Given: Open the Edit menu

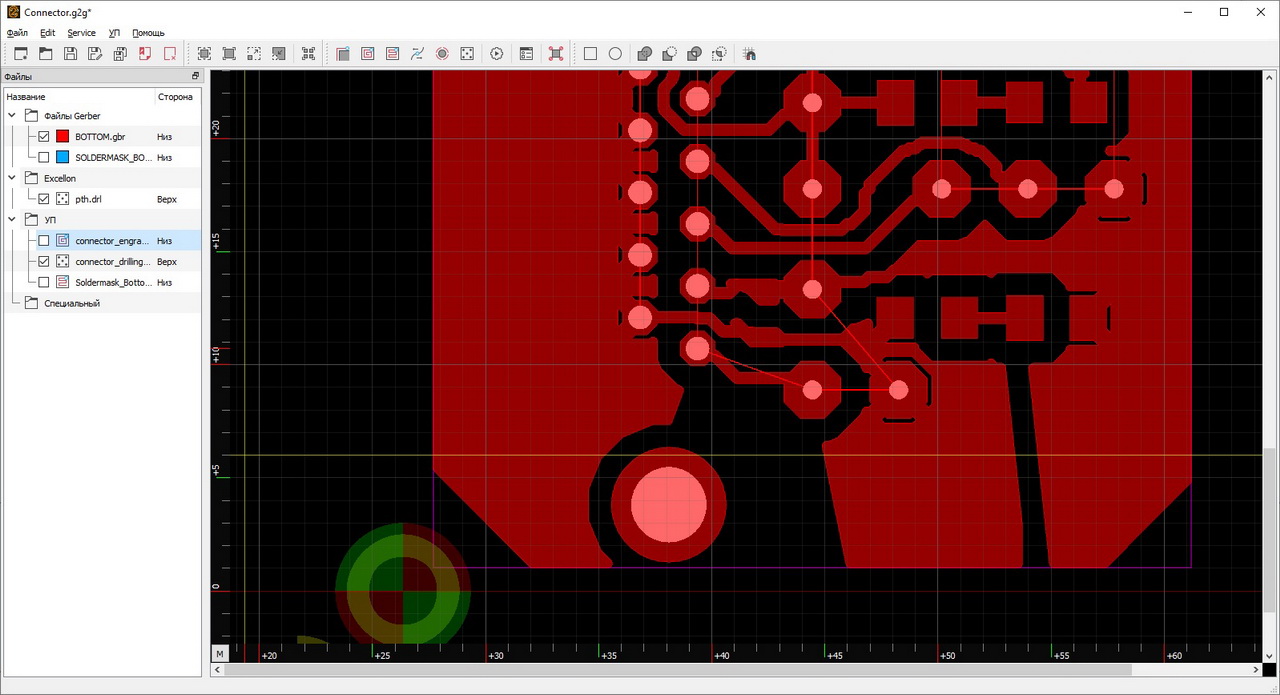Looking at the screenshot, I should [x=48, y=33].
